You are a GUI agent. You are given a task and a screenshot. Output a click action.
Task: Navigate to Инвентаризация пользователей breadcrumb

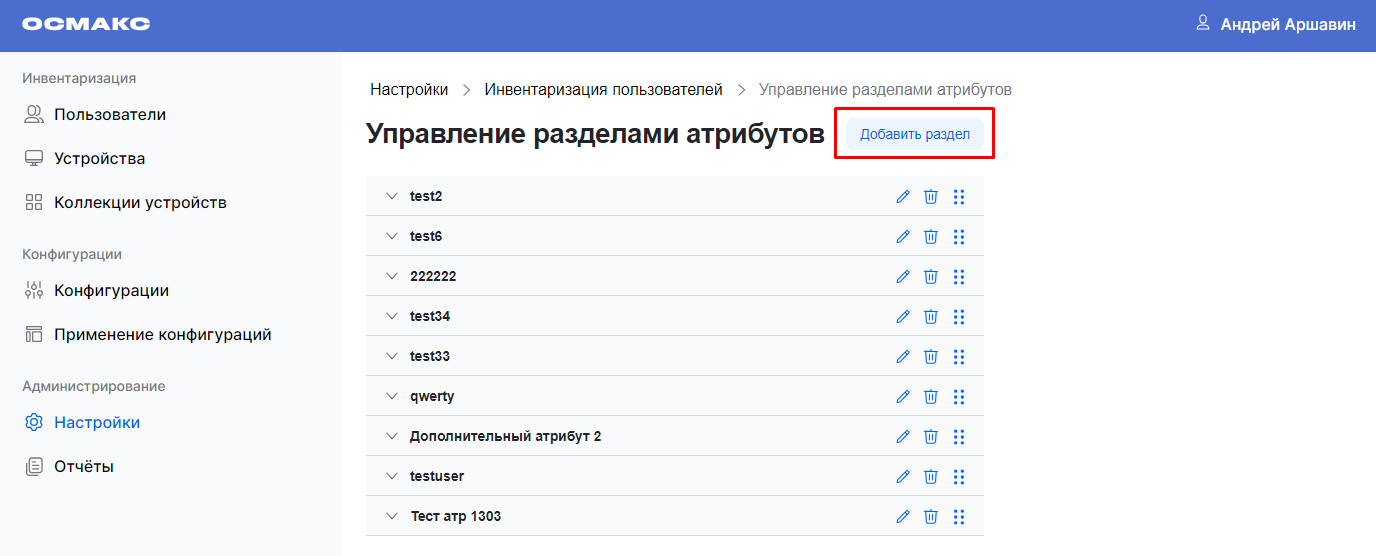(603, 90)
